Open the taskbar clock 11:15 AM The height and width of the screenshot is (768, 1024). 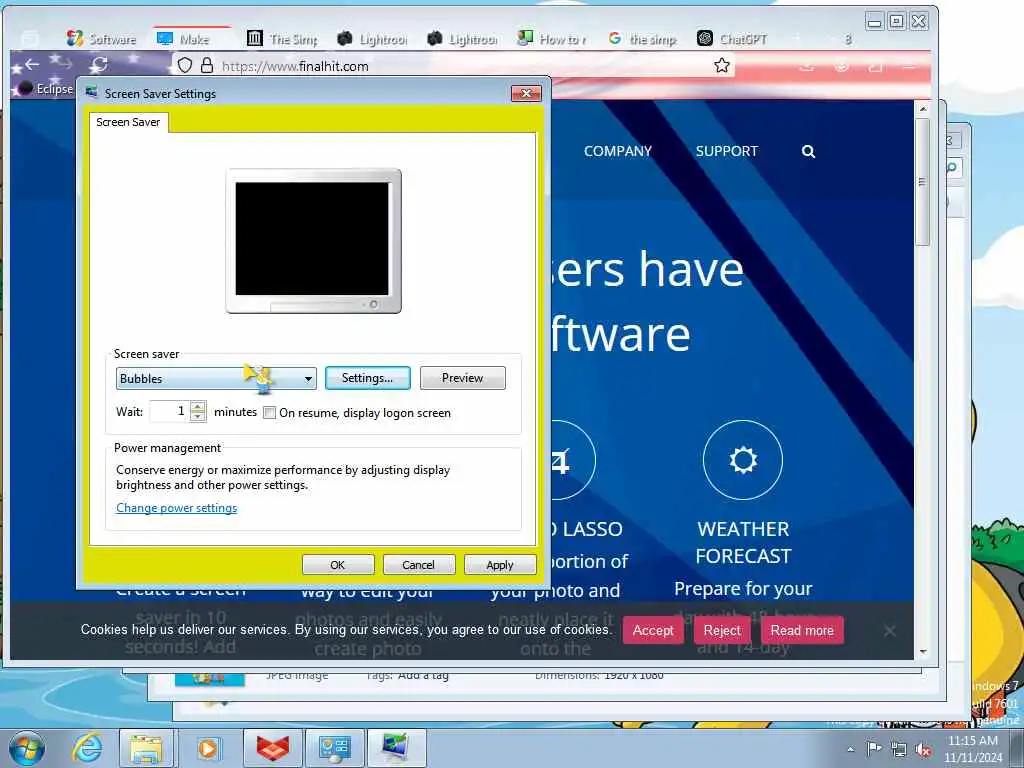(973, 749)
